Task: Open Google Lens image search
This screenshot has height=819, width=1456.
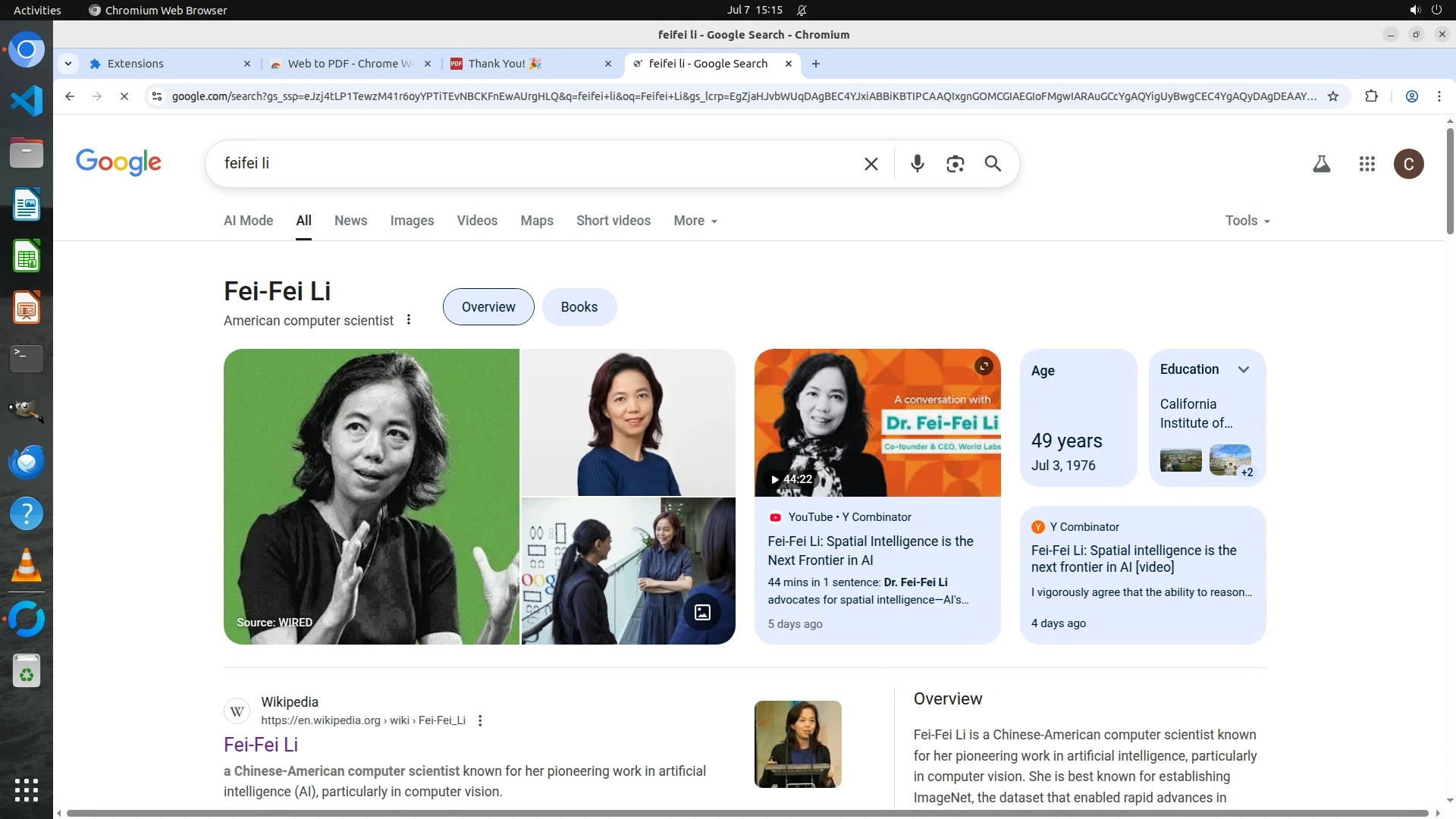Action: tap(955, 164)
